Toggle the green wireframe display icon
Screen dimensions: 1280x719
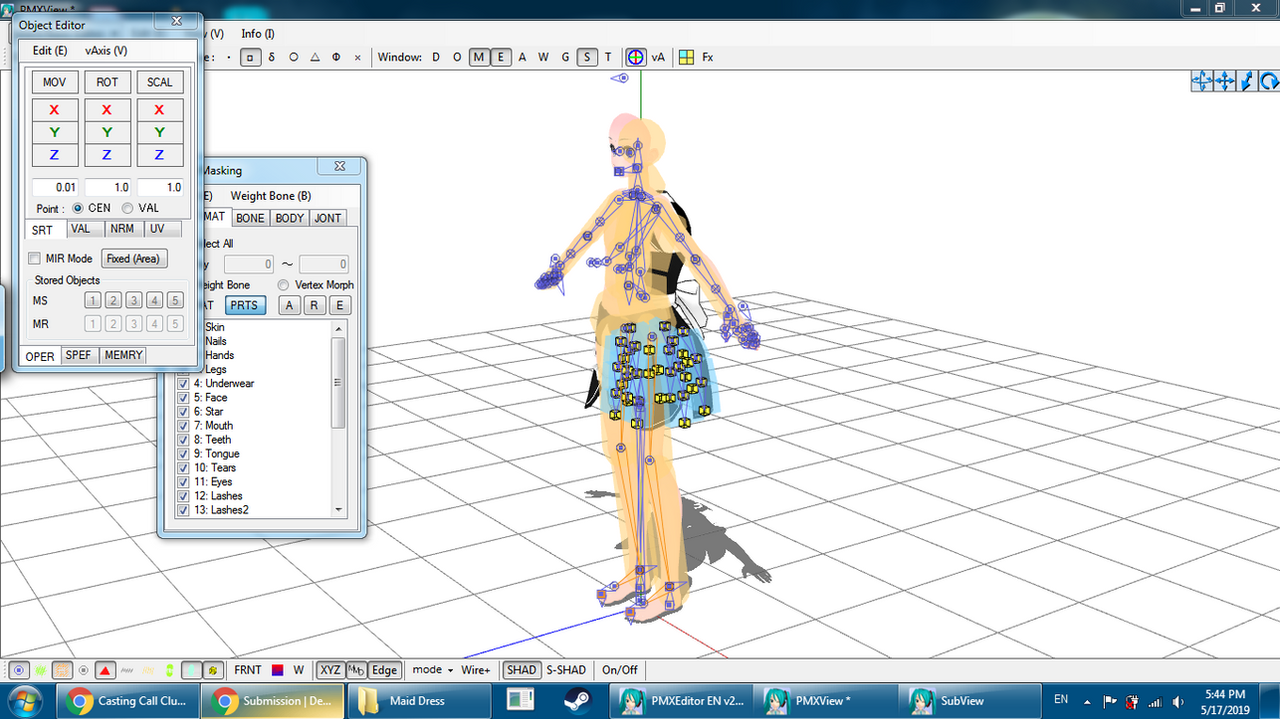[41, 670]
